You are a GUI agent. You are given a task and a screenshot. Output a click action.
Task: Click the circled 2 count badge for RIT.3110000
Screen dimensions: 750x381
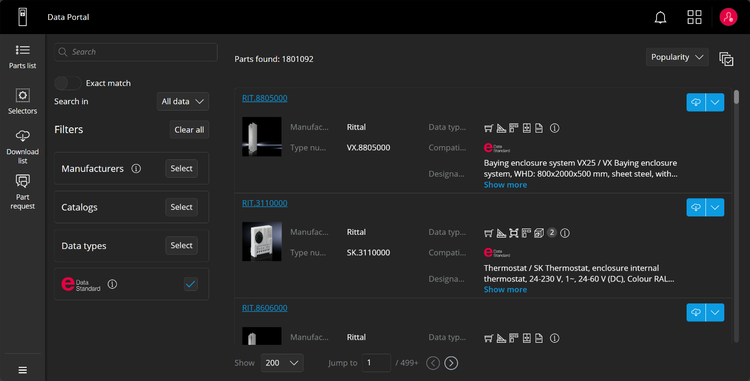pos(551,232)
